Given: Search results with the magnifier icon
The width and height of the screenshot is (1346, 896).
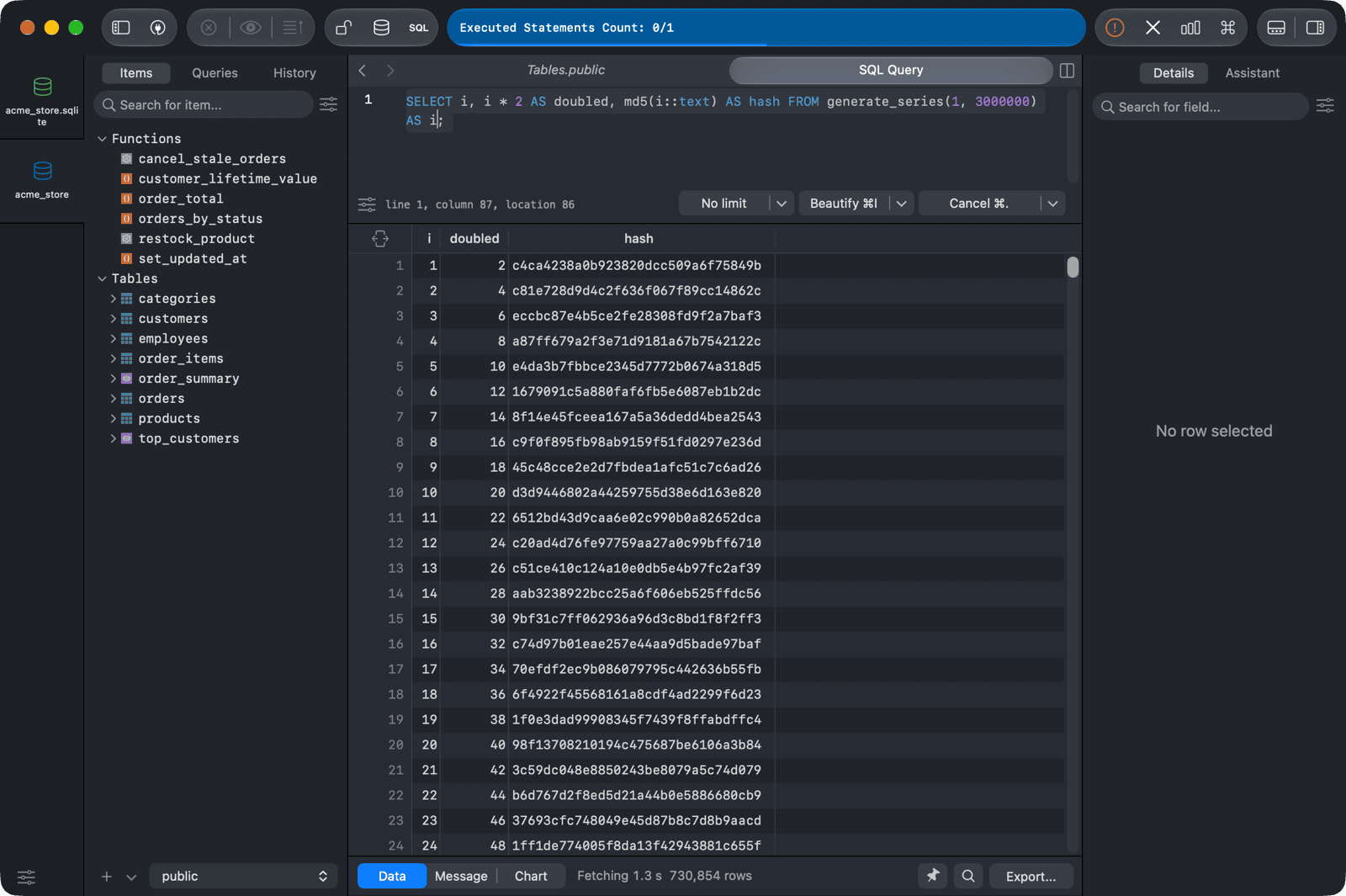Looking at the screenshot, I should (x=968, y=876).
